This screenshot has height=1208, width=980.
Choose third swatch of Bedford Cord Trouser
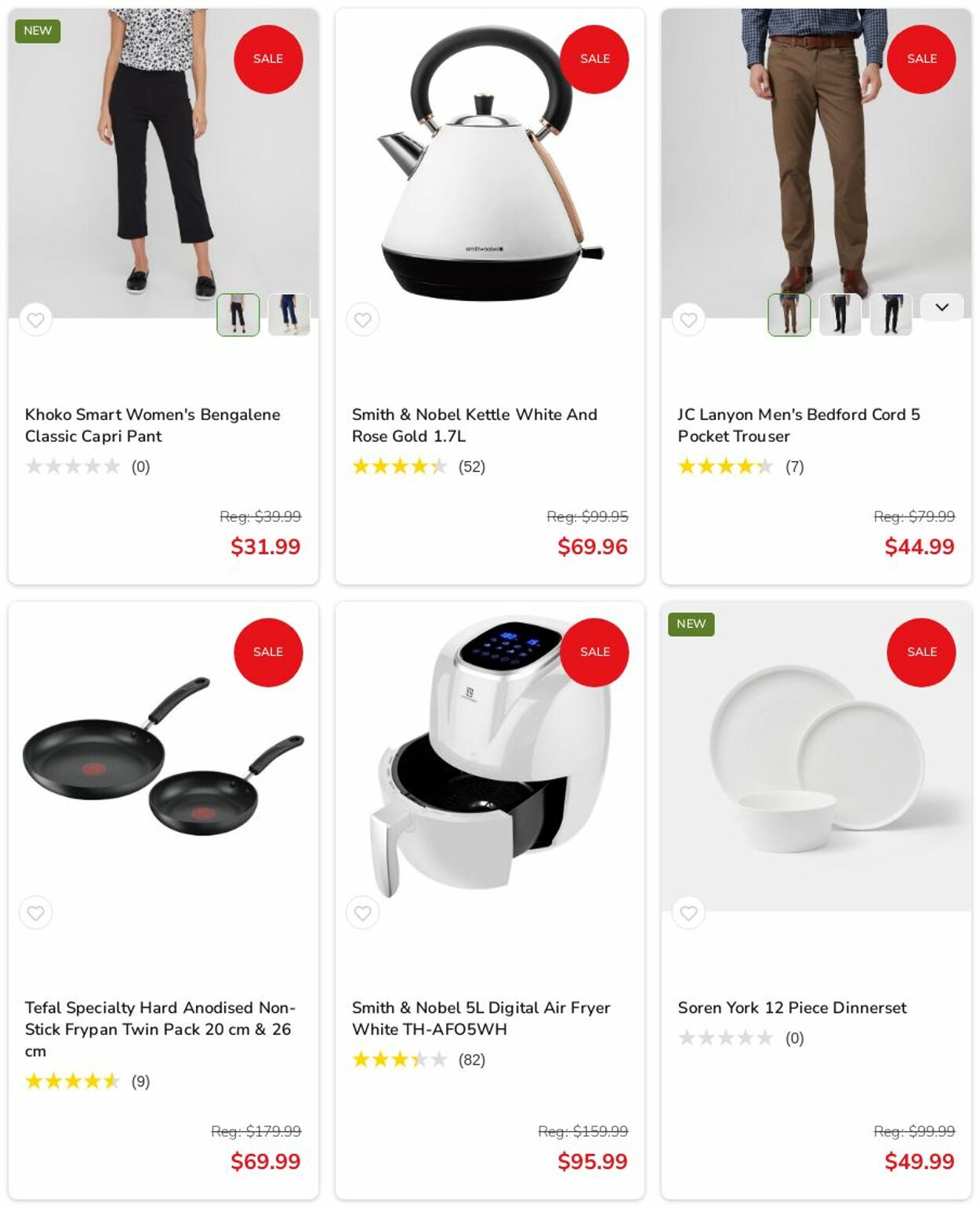891,315
